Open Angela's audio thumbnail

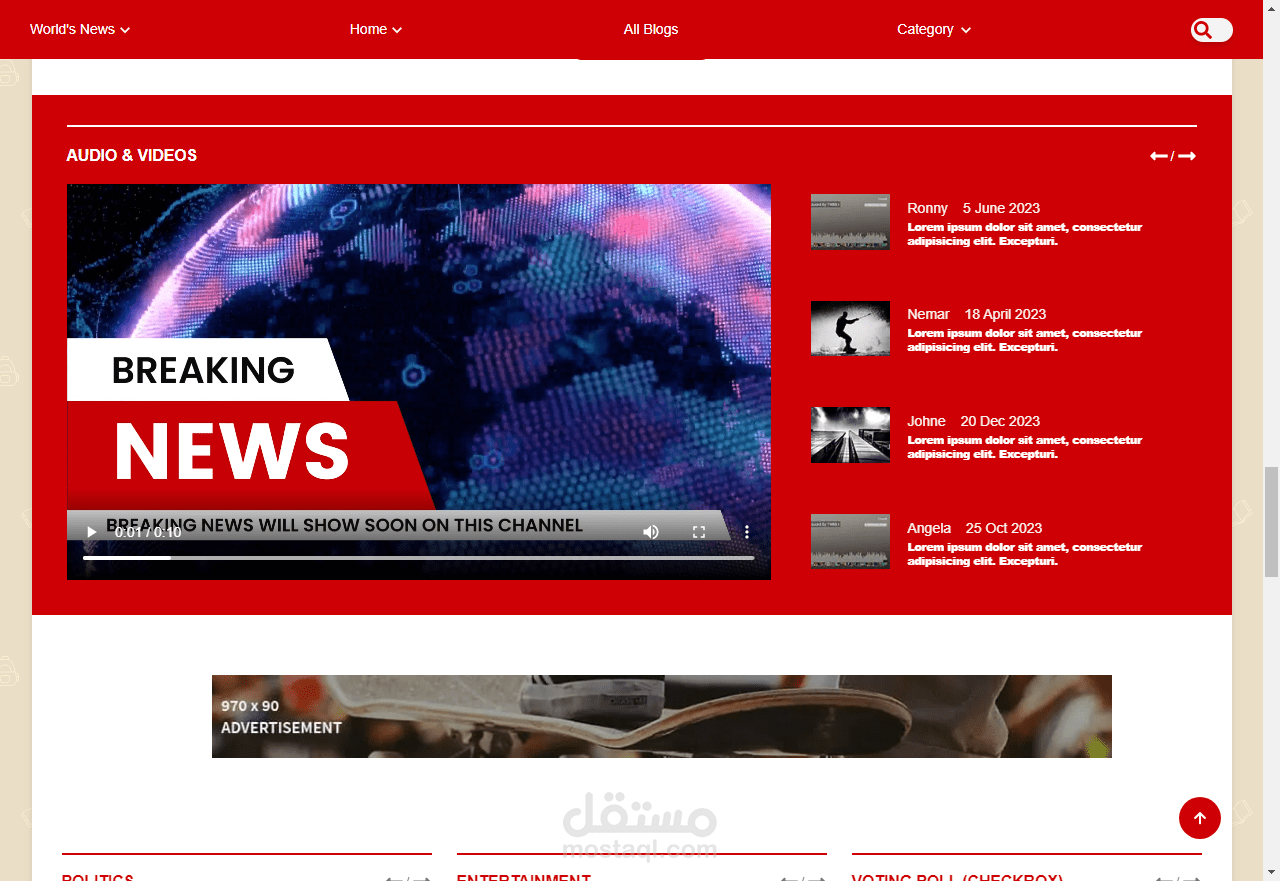click(x=850, y=541)
